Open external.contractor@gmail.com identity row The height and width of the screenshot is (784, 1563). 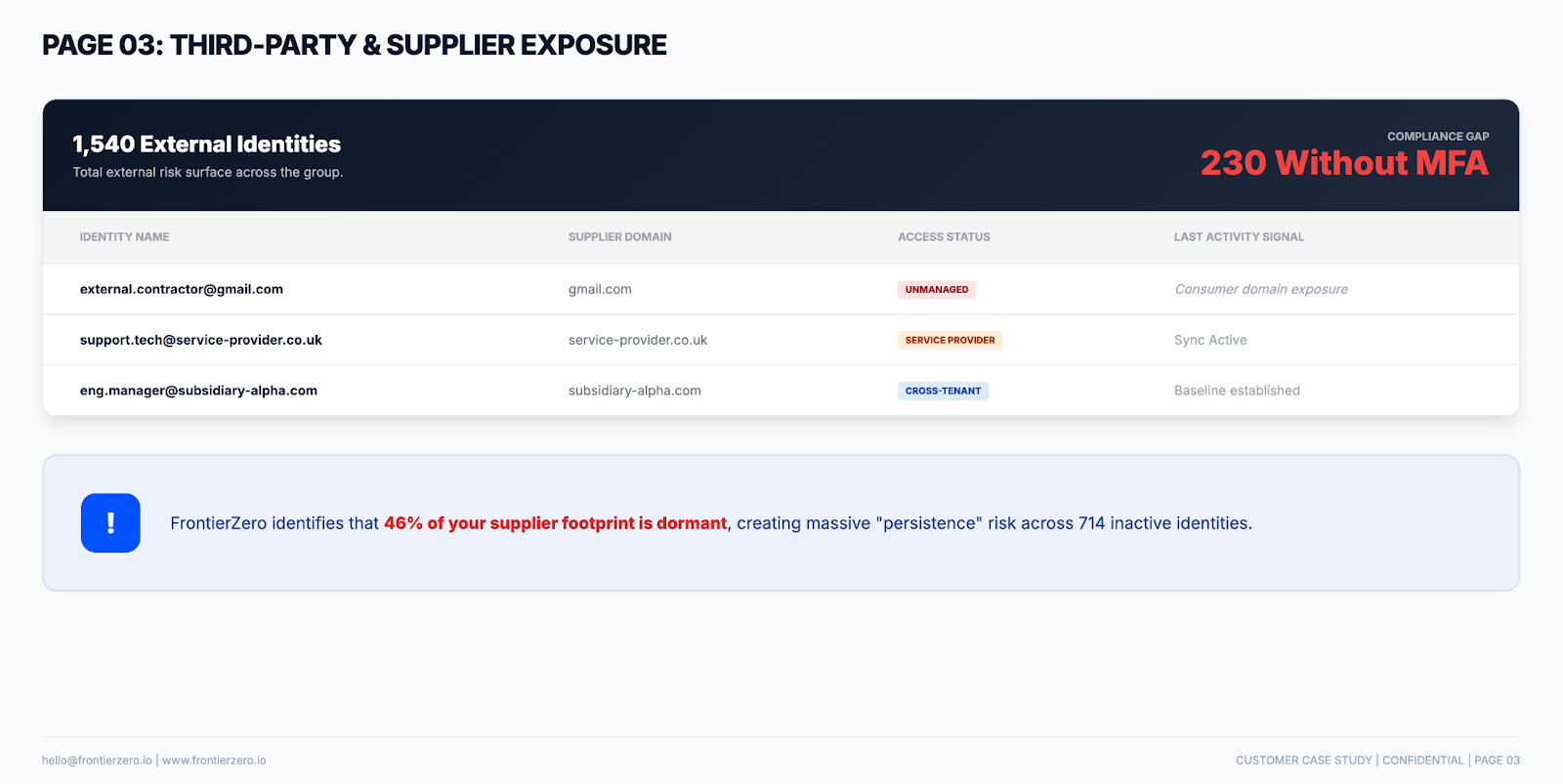point(182,290)
